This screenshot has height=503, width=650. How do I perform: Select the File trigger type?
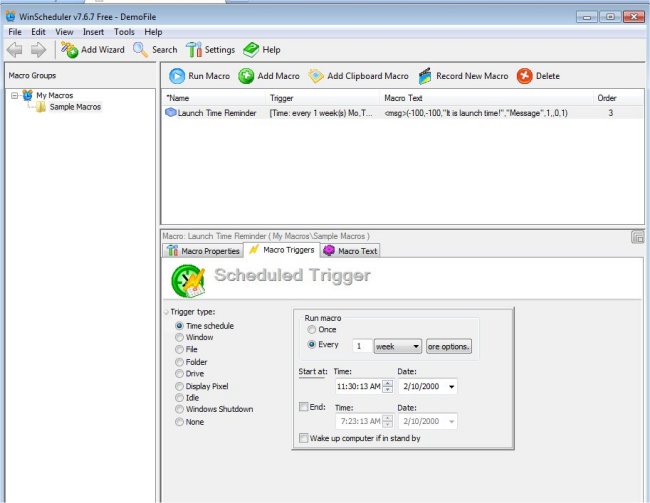[179, 350]
